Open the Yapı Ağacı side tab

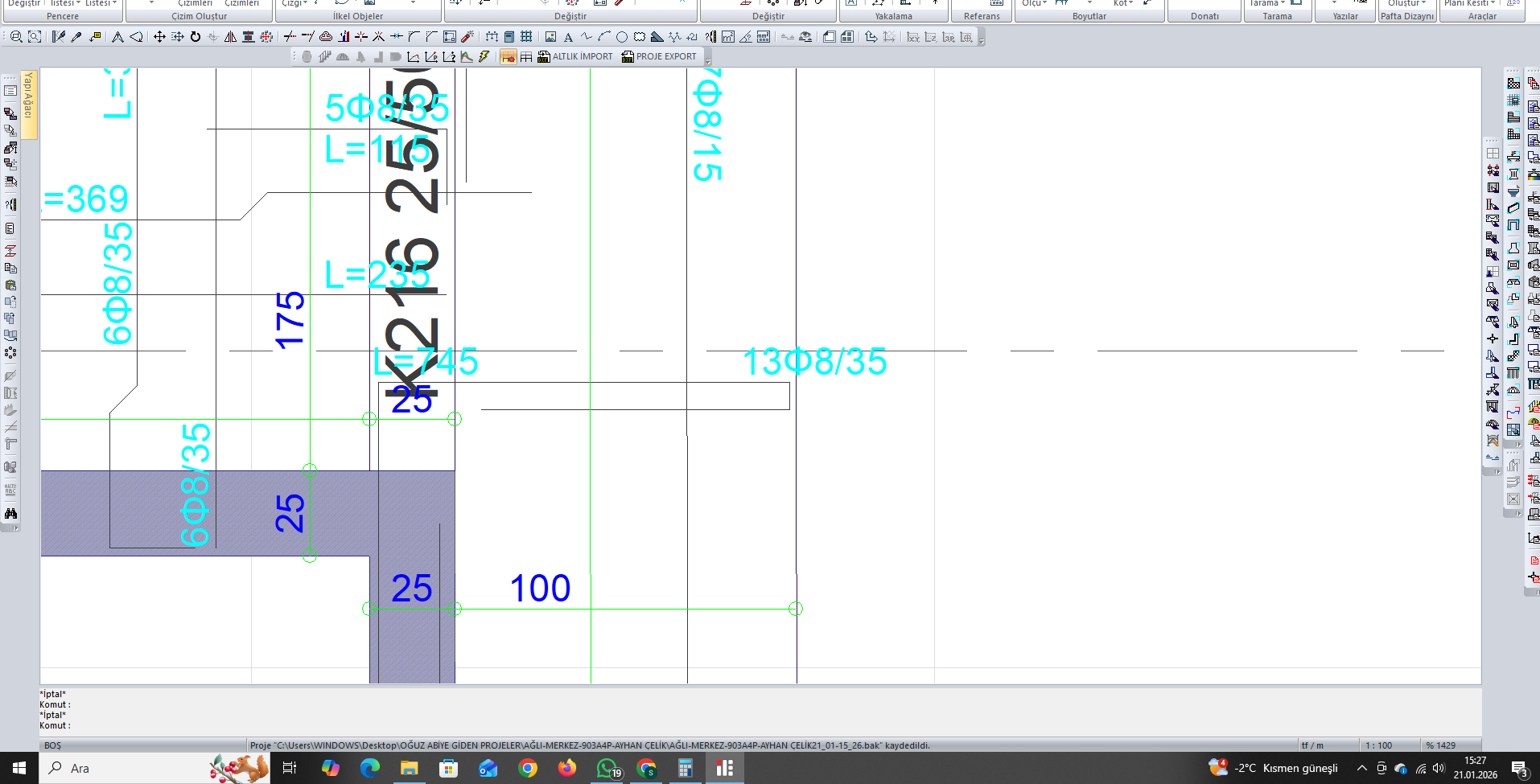[28, 95]
